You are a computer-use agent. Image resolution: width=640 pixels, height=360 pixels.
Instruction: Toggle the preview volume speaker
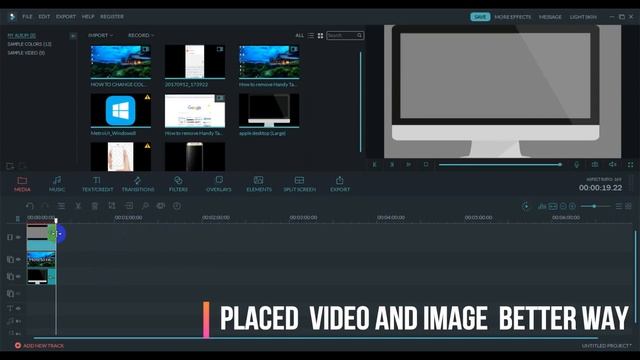tap(612, 164)
